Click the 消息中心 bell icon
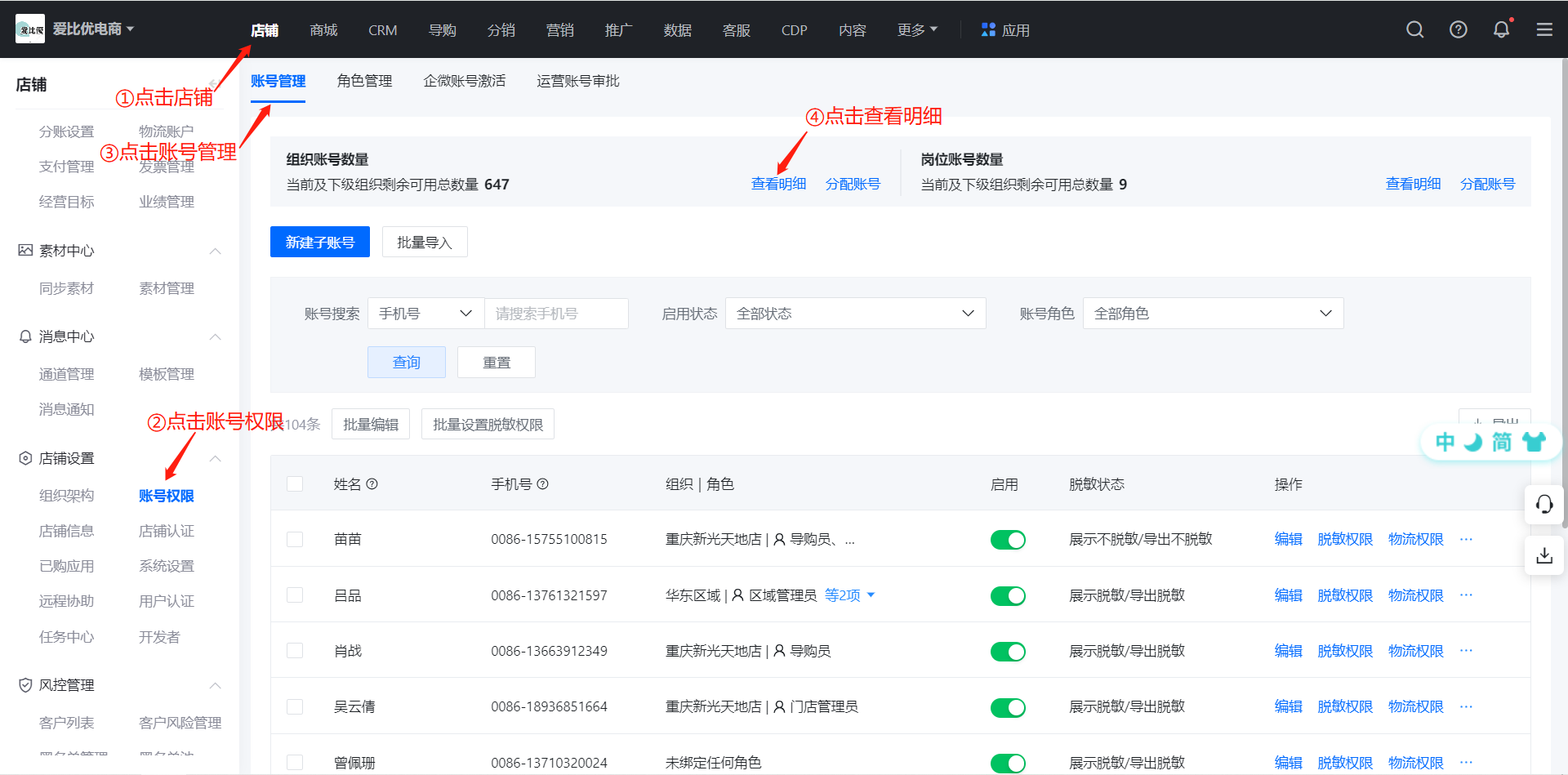 pyautogui.click(x=26, y=336)
